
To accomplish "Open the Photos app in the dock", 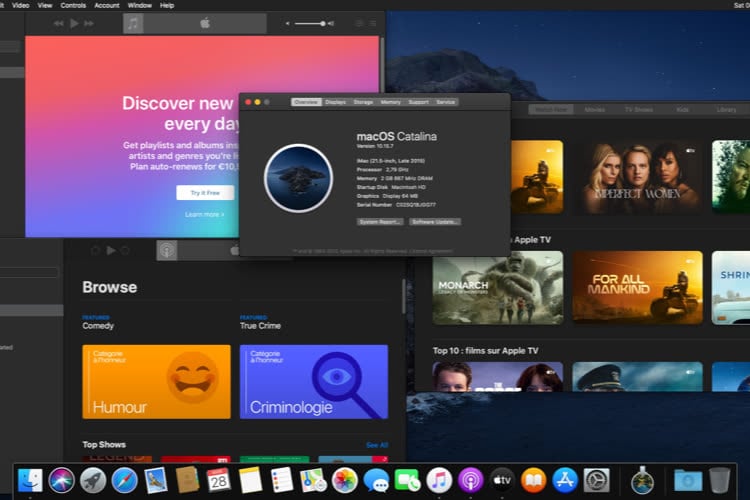I will click(345, 480).
